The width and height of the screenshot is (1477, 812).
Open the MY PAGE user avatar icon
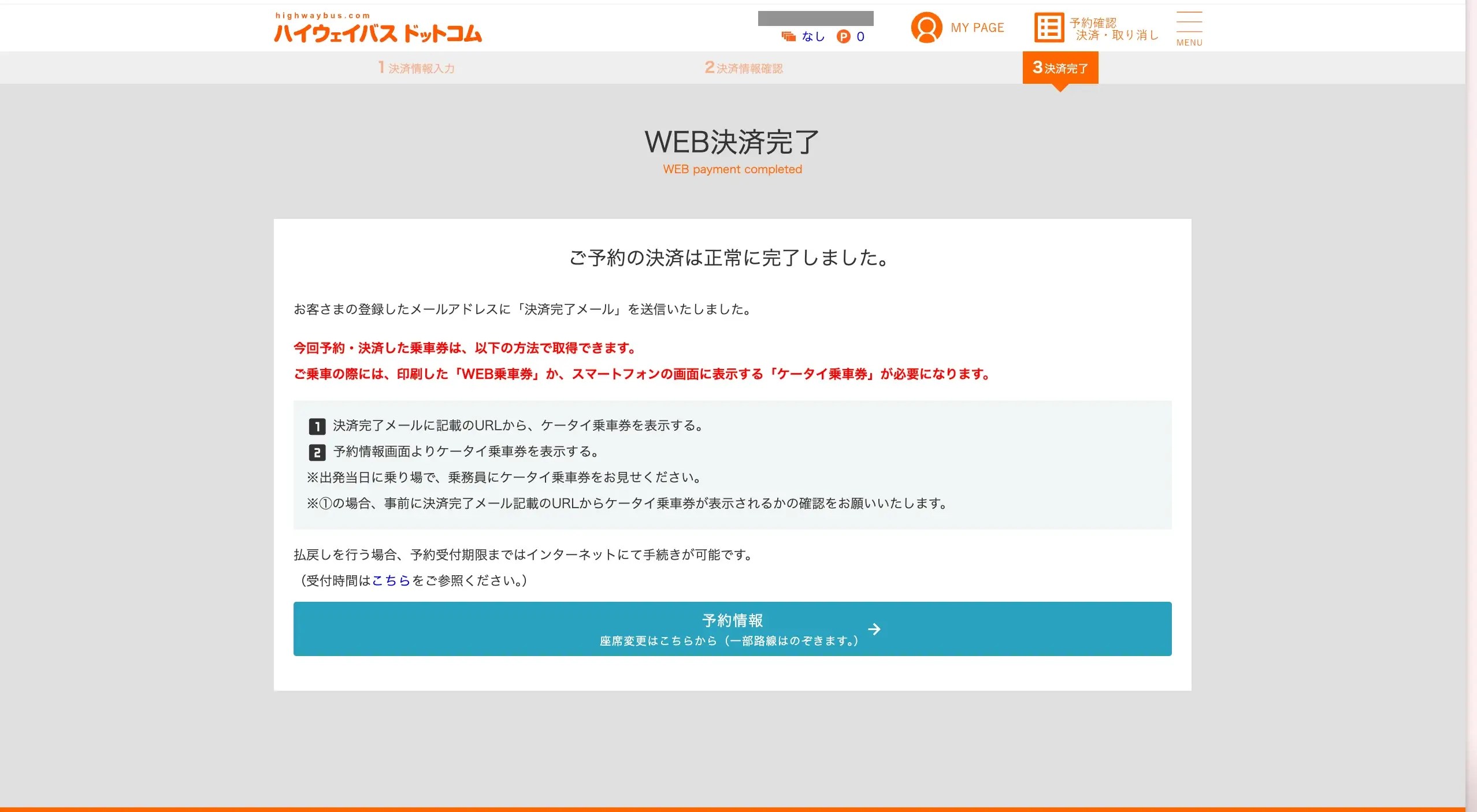tap(926, 27)
